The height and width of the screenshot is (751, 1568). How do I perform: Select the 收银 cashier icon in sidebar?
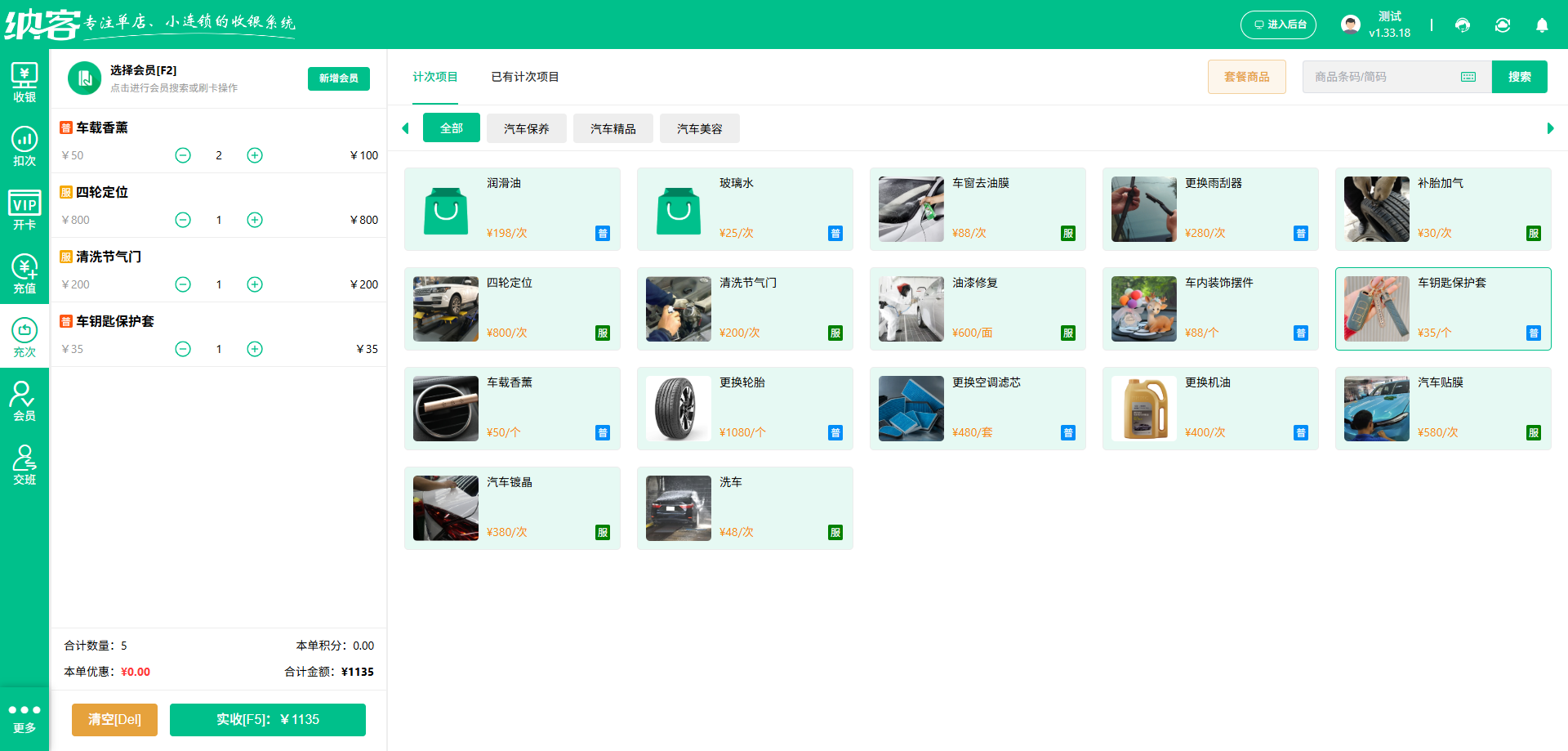[24, 81]
